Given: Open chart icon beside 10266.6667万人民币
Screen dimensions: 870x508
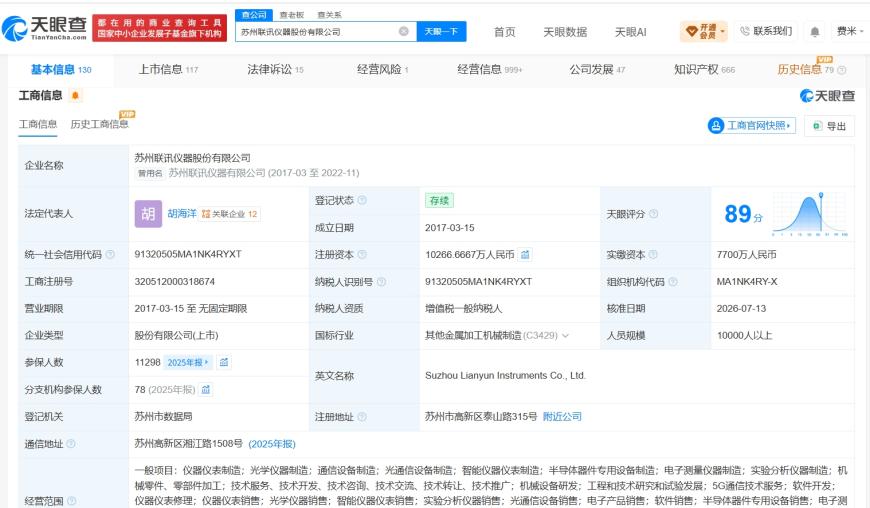Looking at the screenshot, I should (x=525, y=255).
